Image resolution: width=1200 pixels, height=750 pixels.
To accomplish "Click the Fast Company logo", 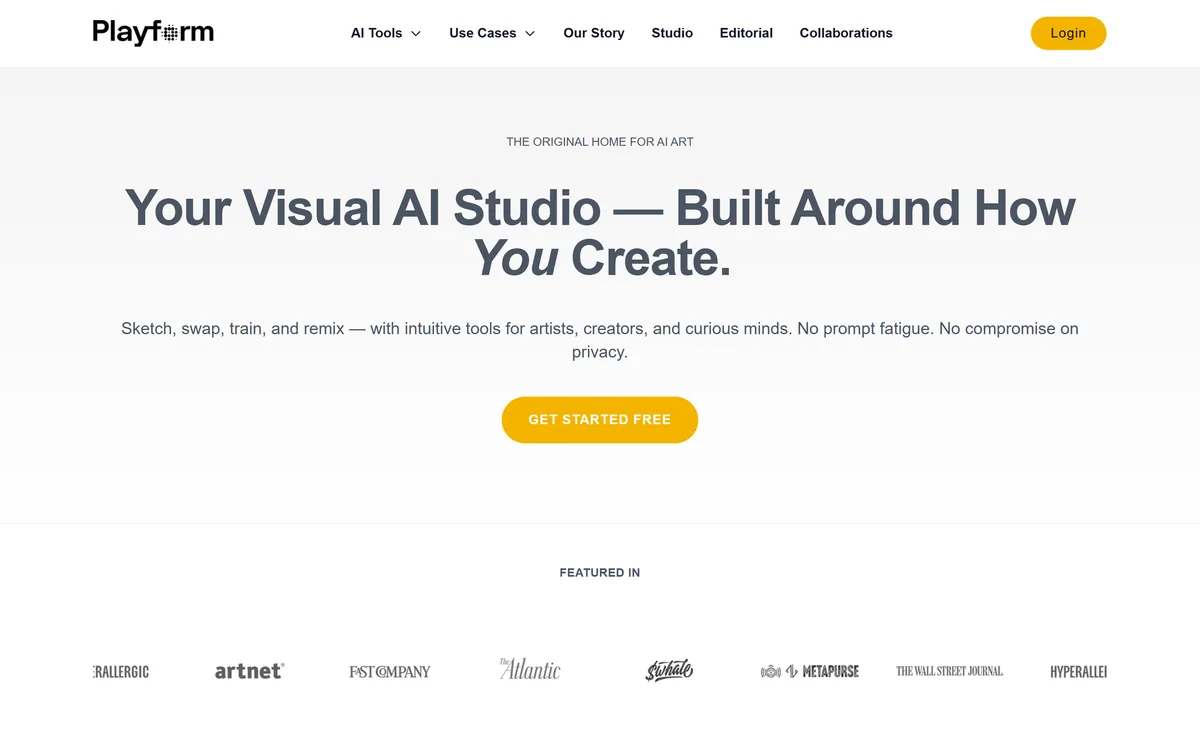I will 390,671.
